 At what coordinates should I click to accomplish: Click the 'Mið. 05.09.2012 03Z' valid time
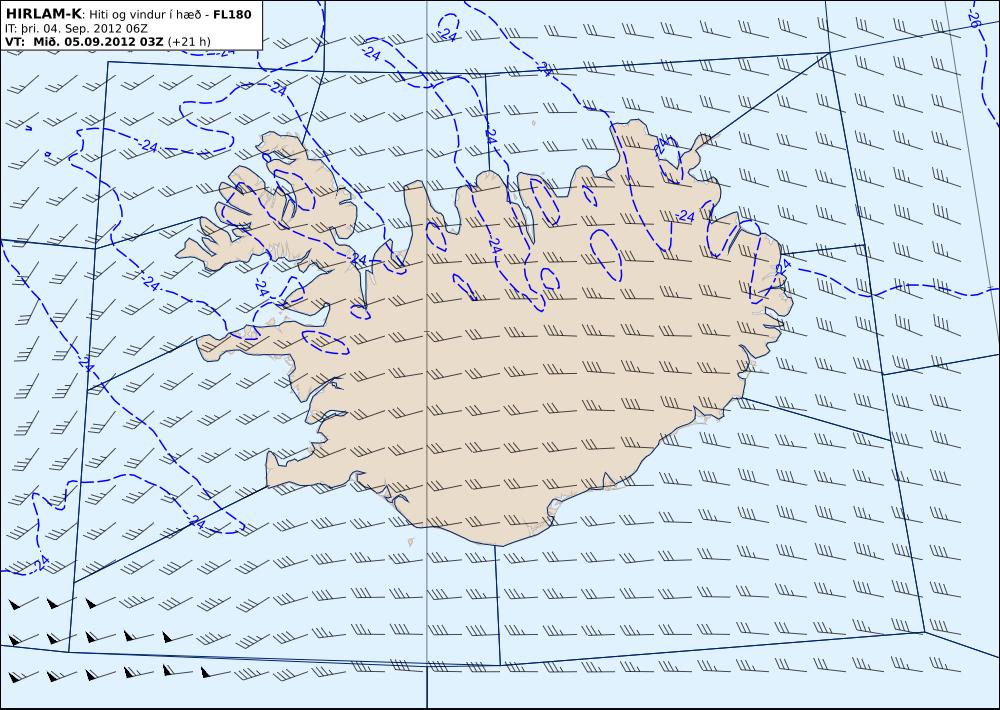[x=98, y=42]
